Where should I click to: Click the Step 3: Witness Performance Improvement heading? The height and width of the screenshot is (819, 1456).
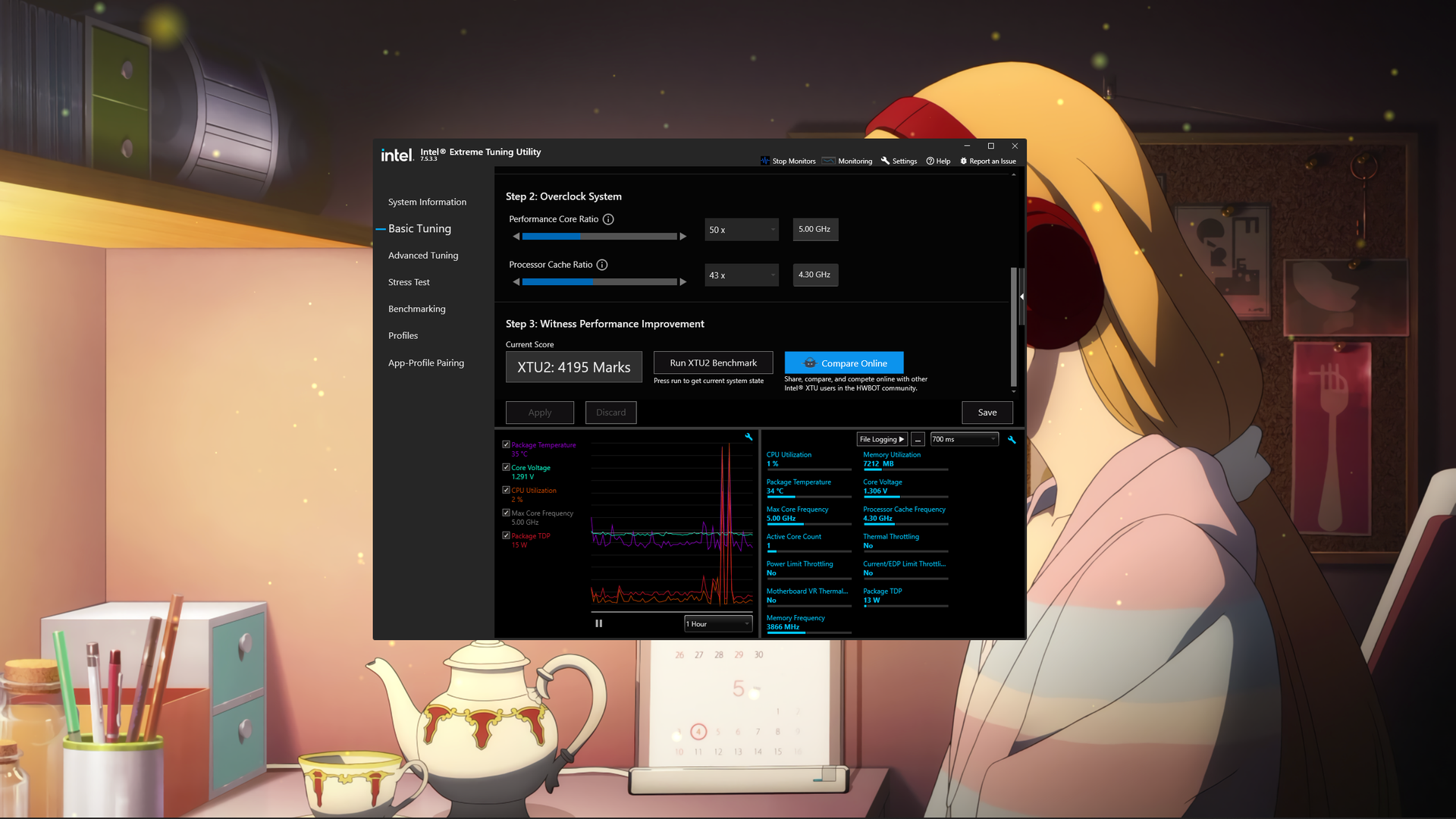tap(604, 324)
